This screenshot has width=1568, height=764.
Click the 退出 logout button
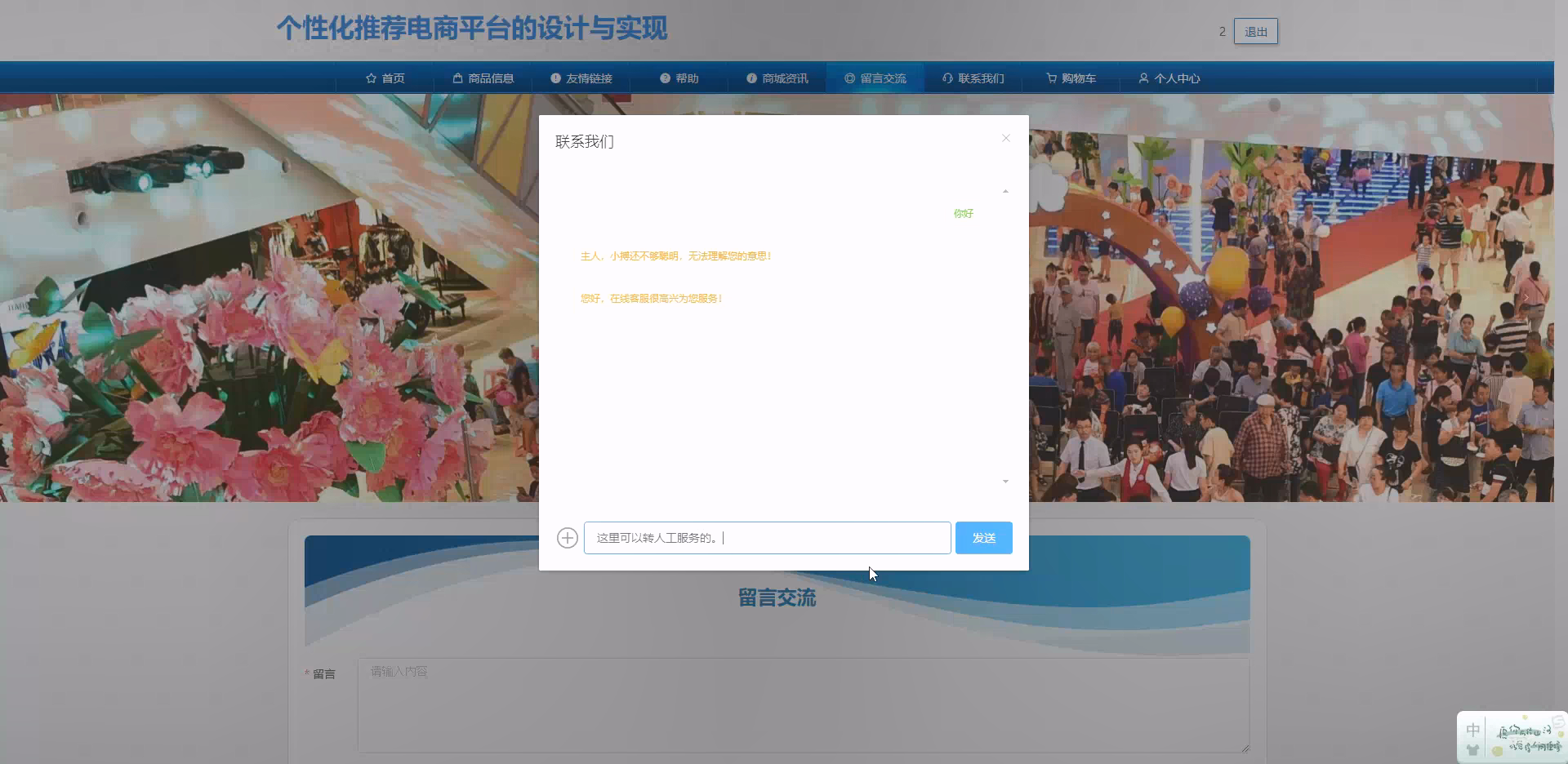pos(1256,32)
